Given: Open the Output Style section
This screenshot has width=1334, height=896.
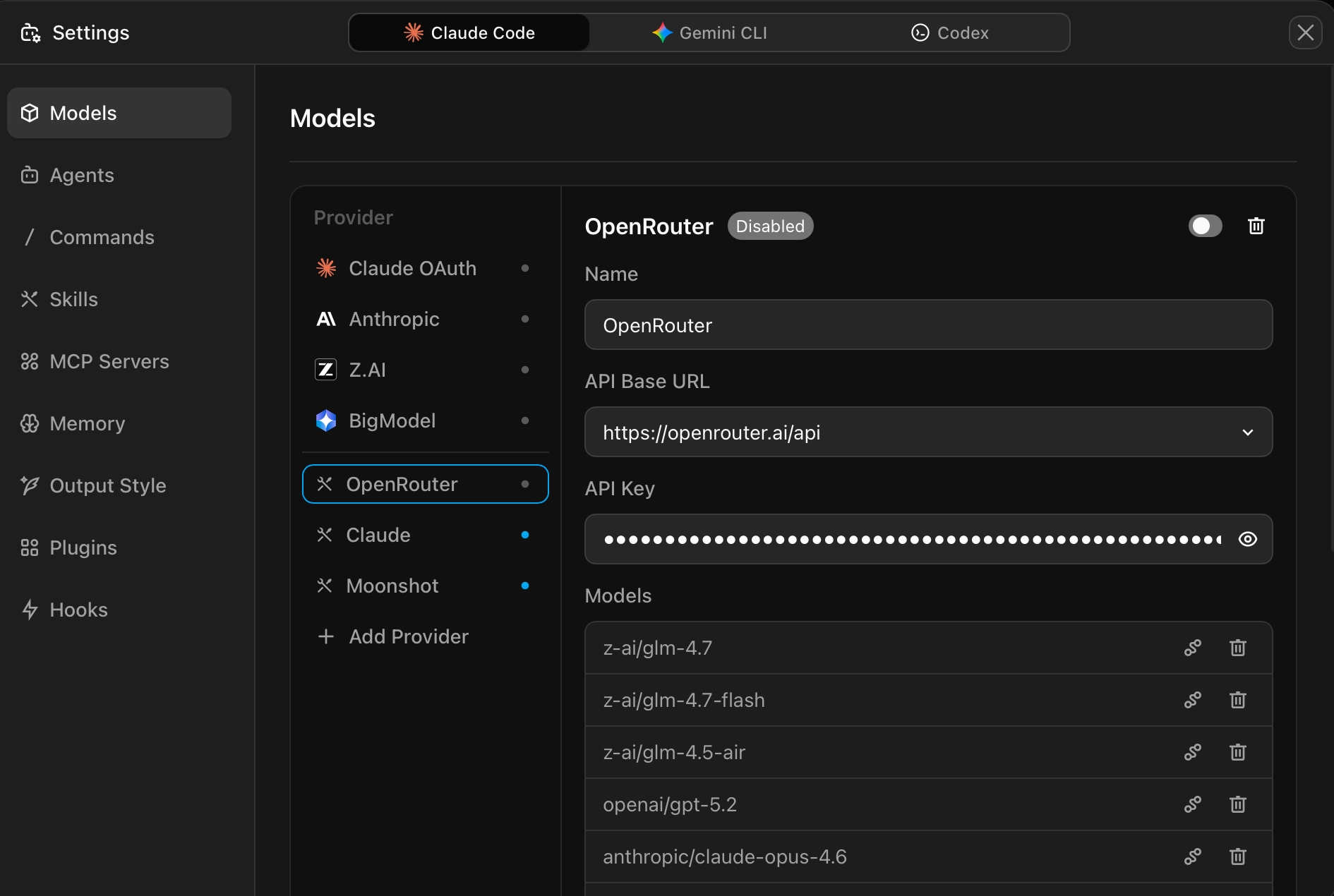Looking at the screenshot, I should tap(107, 485).
